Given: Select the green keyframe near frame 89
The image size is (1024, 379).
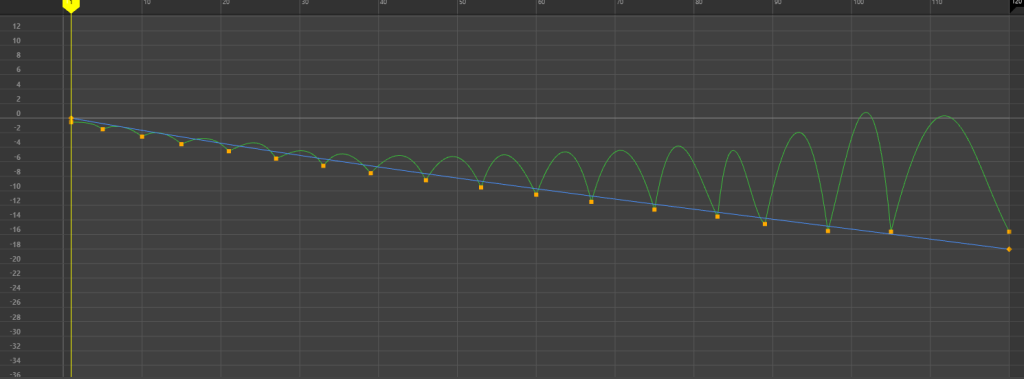Looking at the screenshot, I should pos(765,223).
